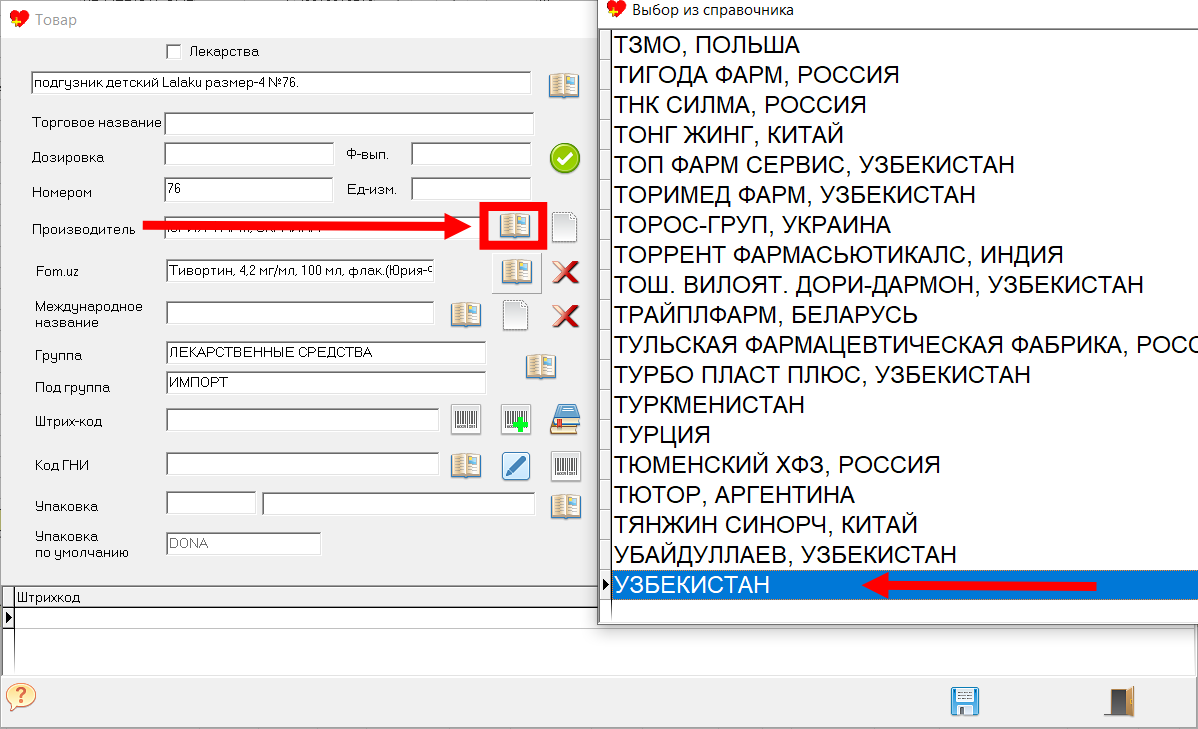Click the product name input field
1198x729 pixels.
[281, 83]
